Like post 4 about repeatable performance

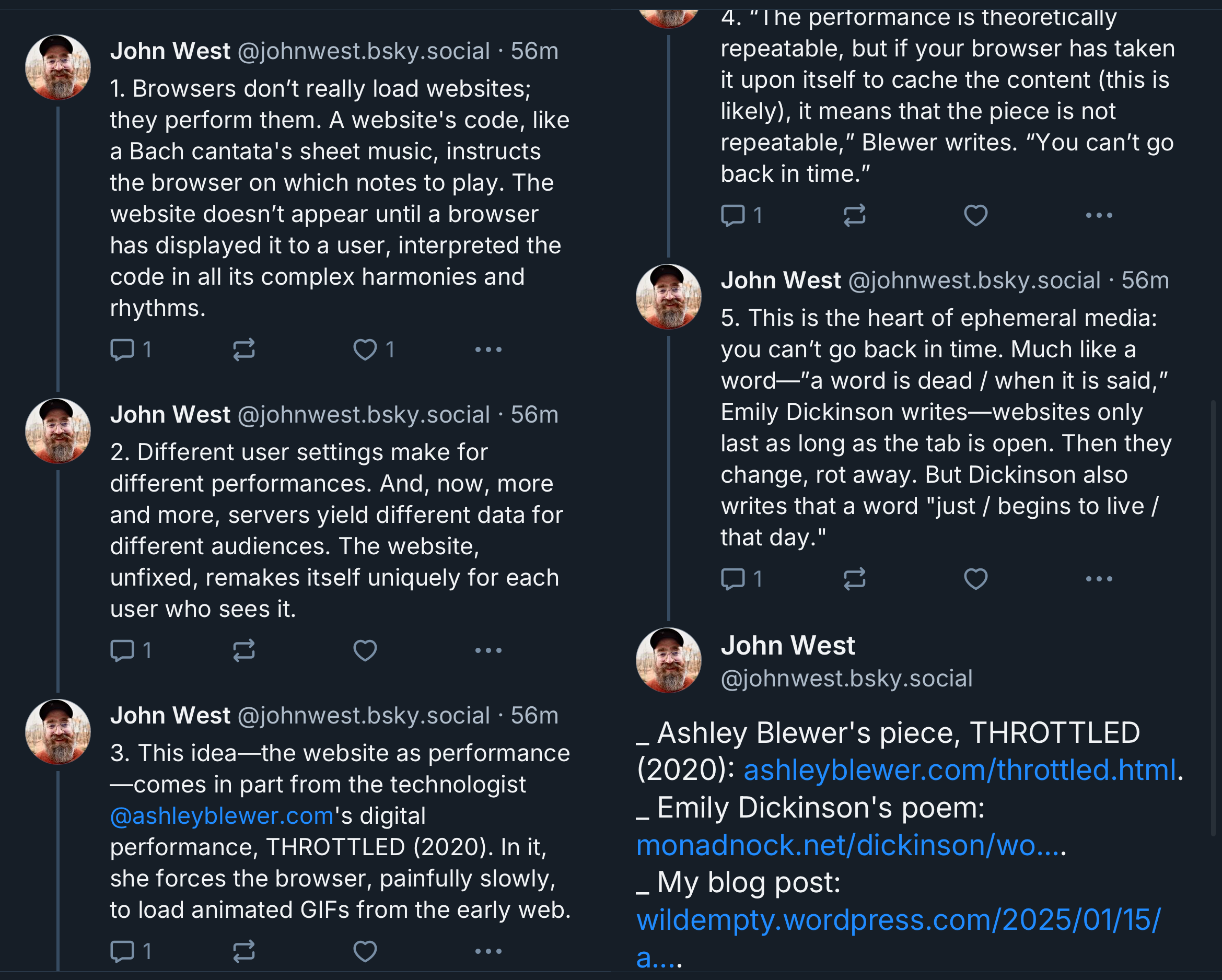[x=975, y=215]
